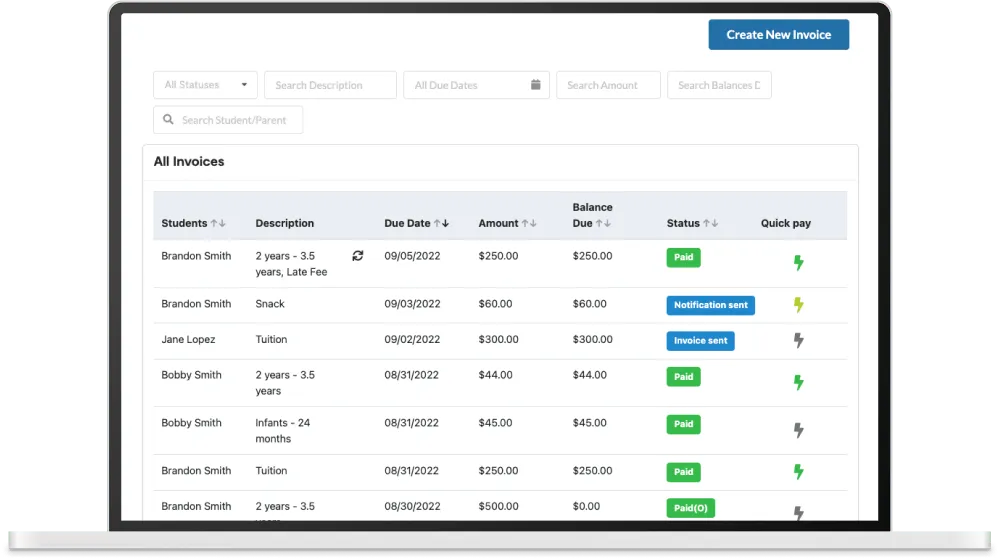The image size is (1000, 559).
Task: Click the Search Student/Parent field
Action: pyautogui.click(x=228, y=120)
